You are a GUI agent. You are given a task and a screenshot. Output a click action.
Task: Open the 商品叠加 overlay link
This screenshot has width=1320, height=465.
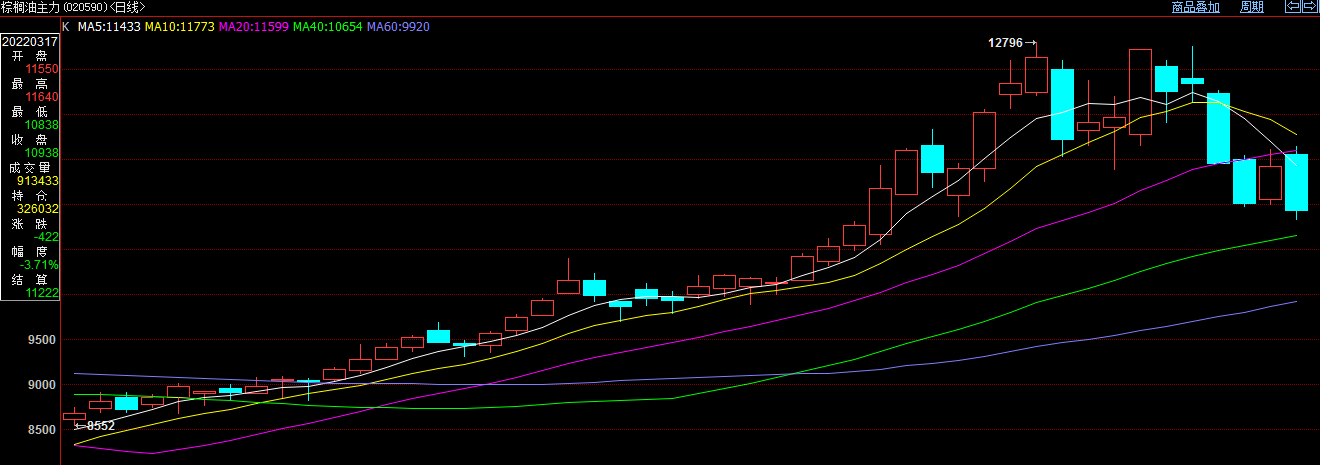[1195, 7]
